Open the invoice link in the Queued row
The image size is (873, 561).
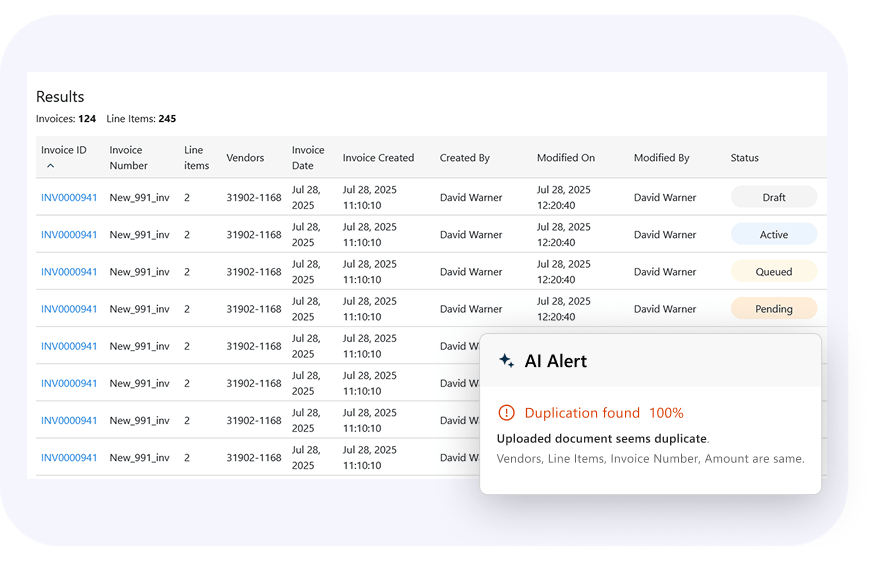tap(69, 272)
